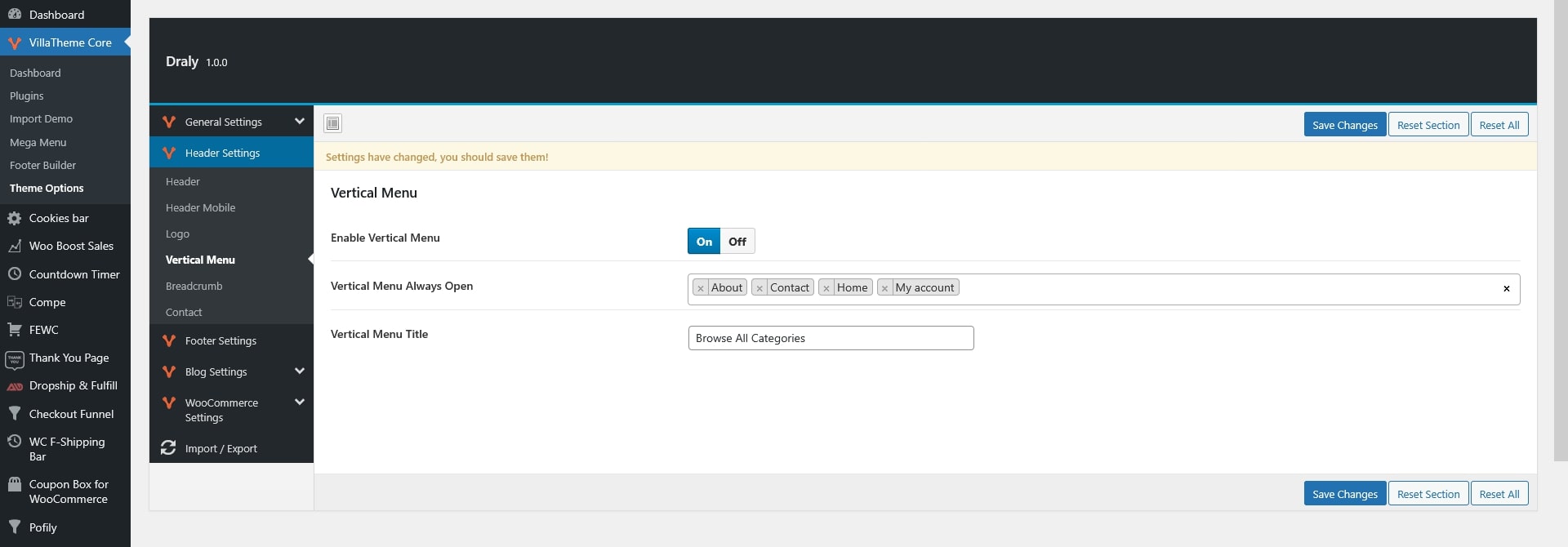Click the Vertical Menu Title text field
The width and height of the screenshot is (1568, 547).
click(831, 338)
